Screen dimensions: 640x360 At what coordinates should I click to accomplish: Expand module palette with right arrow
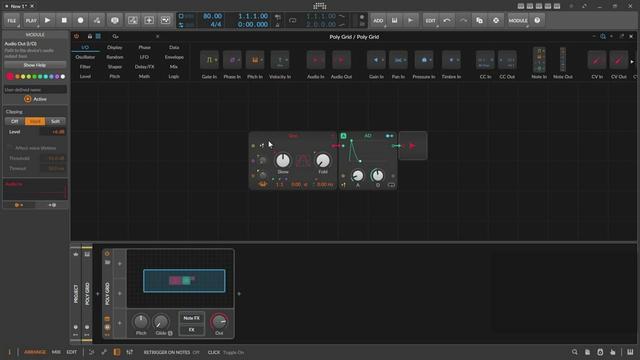point(632,62)
